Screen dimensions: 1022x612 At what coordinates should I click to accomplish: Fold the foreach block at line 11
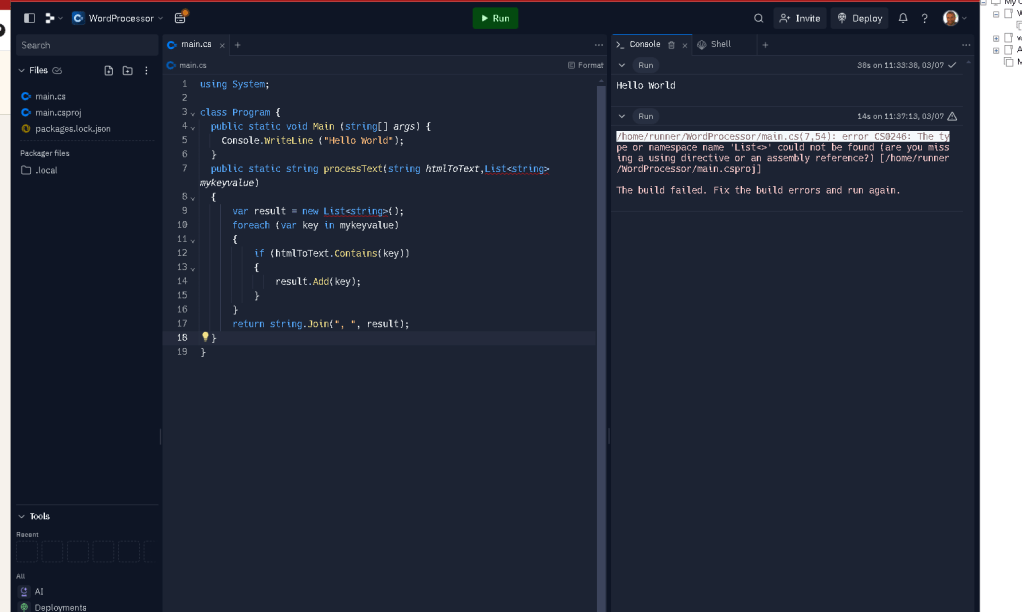pyautogui.click(x=193, y=240)
